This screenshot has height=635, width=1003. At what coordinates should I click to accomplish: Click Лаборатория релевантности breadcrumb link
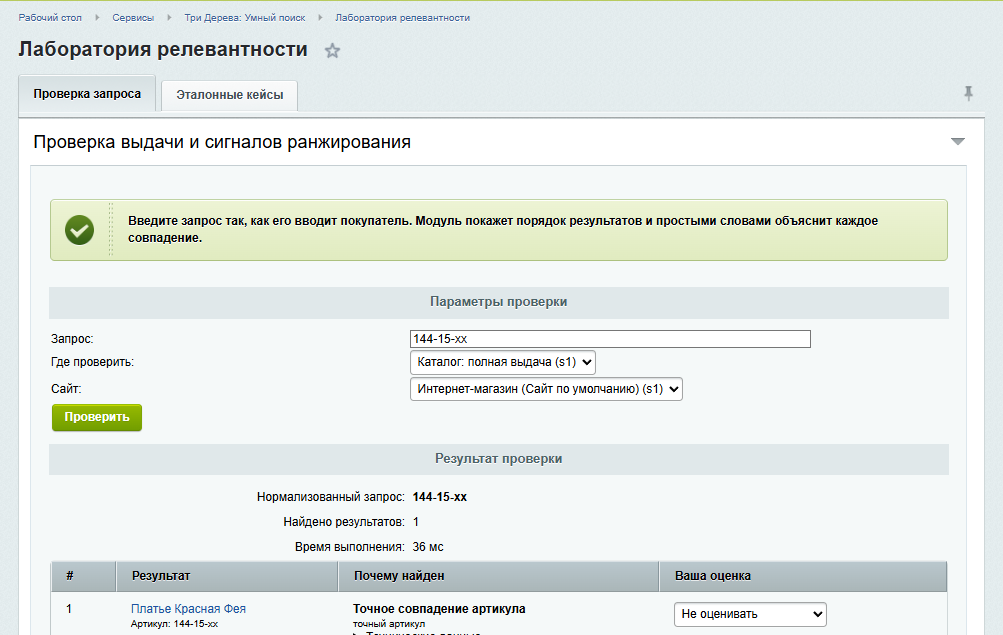402,18
